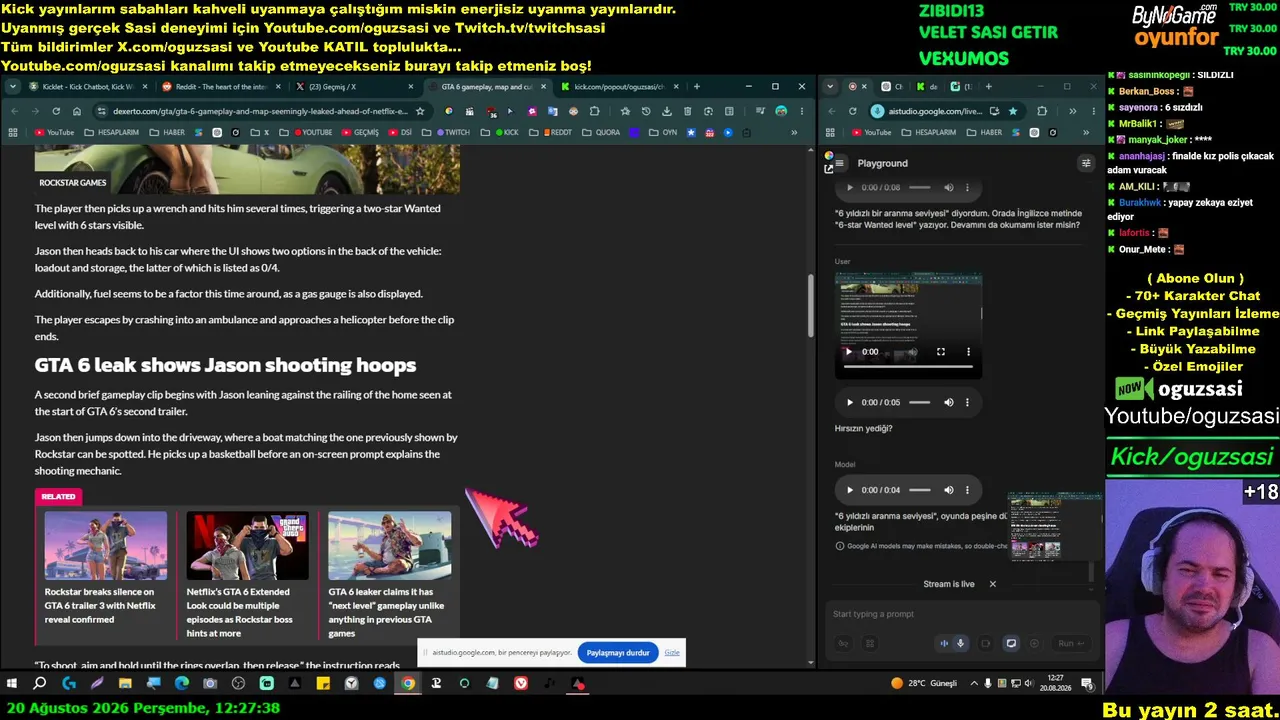This screenshot has width=1280, height=720.
Task: Open Microsoft Edge from the taskbar
Action: tap(182, 684)
